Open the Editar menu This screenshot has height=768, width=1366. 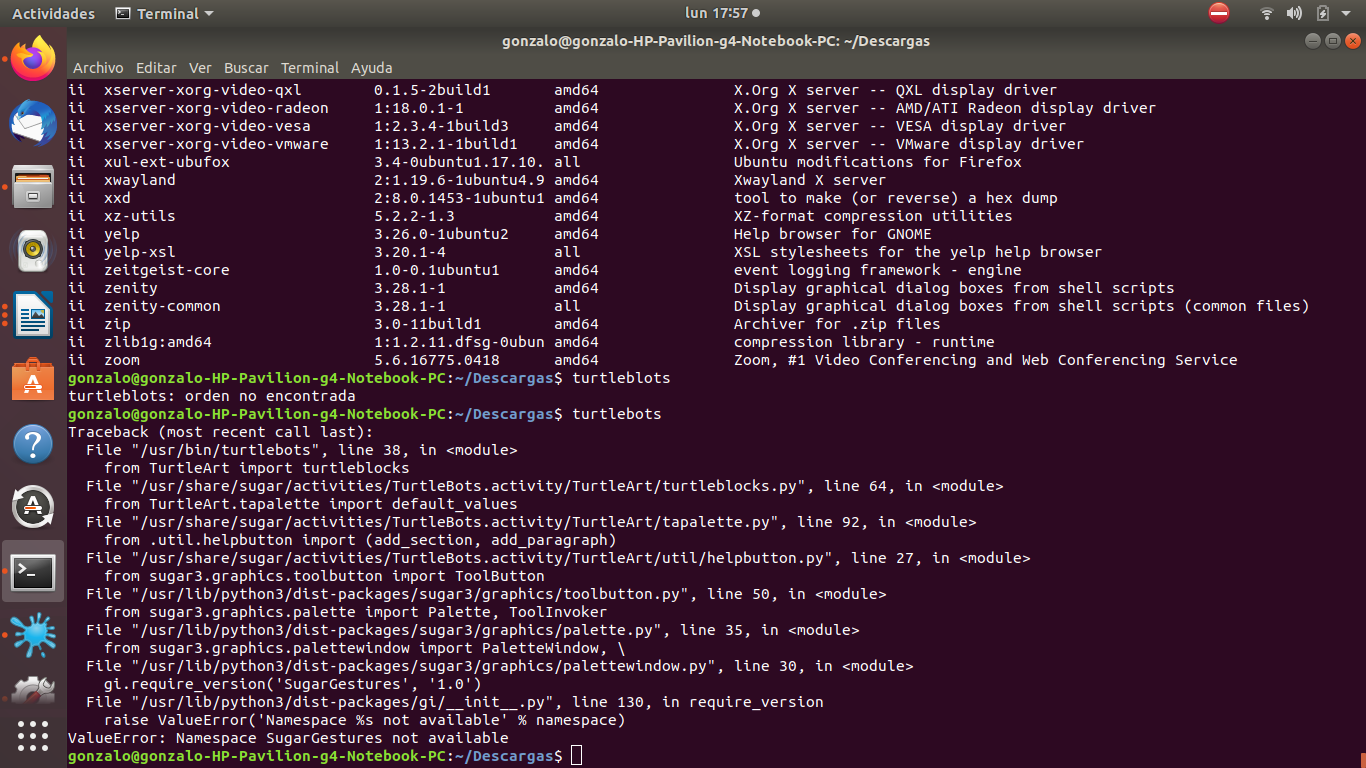(x=156, y=68)
